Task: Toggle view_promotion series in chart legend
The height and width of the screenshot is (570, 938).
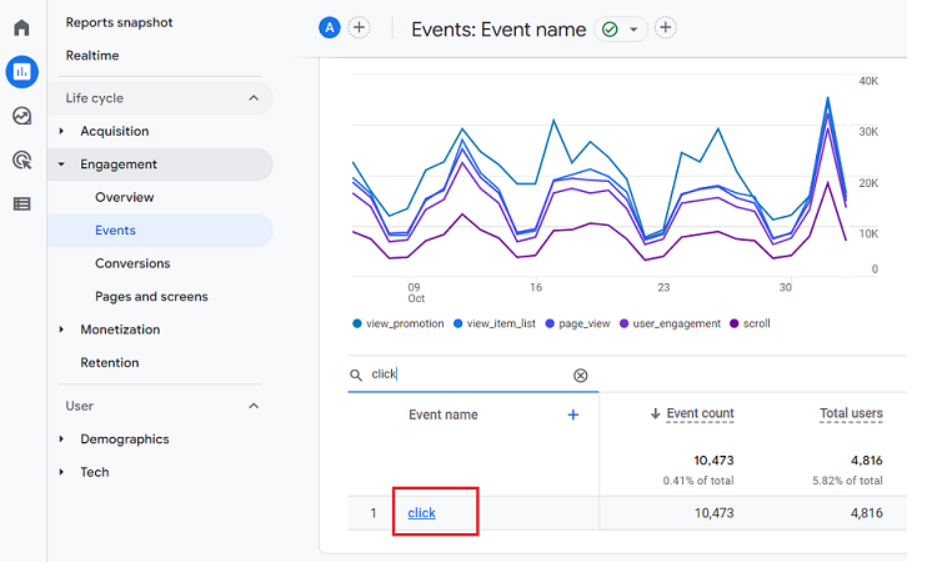Action: click(398, 324)
